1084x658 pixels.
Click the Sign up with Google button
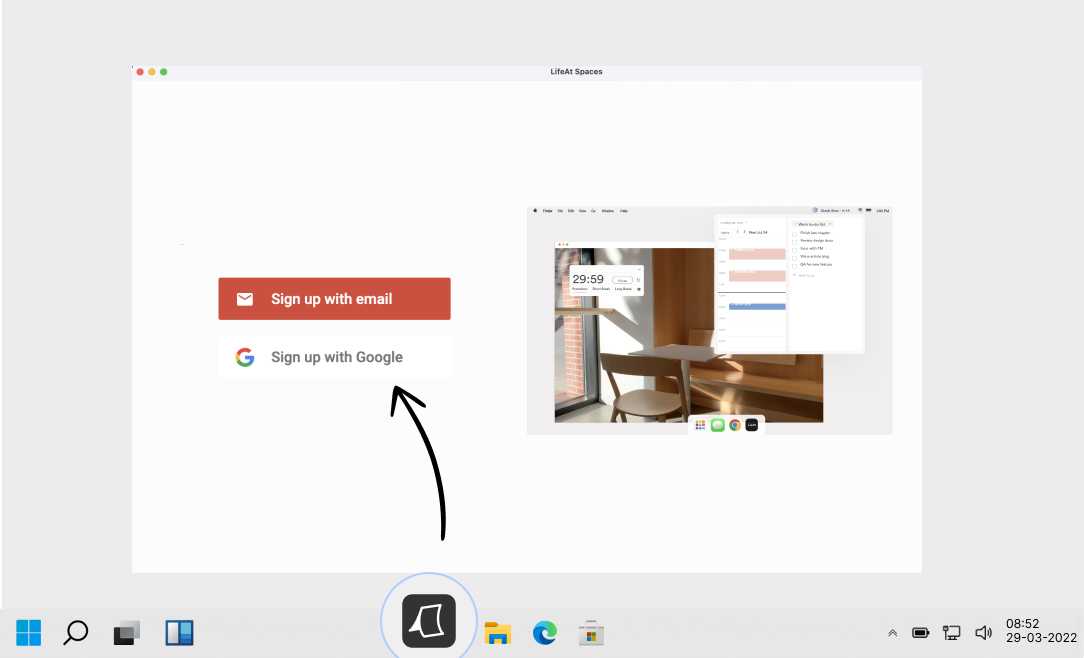pyautogui.click(x=334, y=356)
